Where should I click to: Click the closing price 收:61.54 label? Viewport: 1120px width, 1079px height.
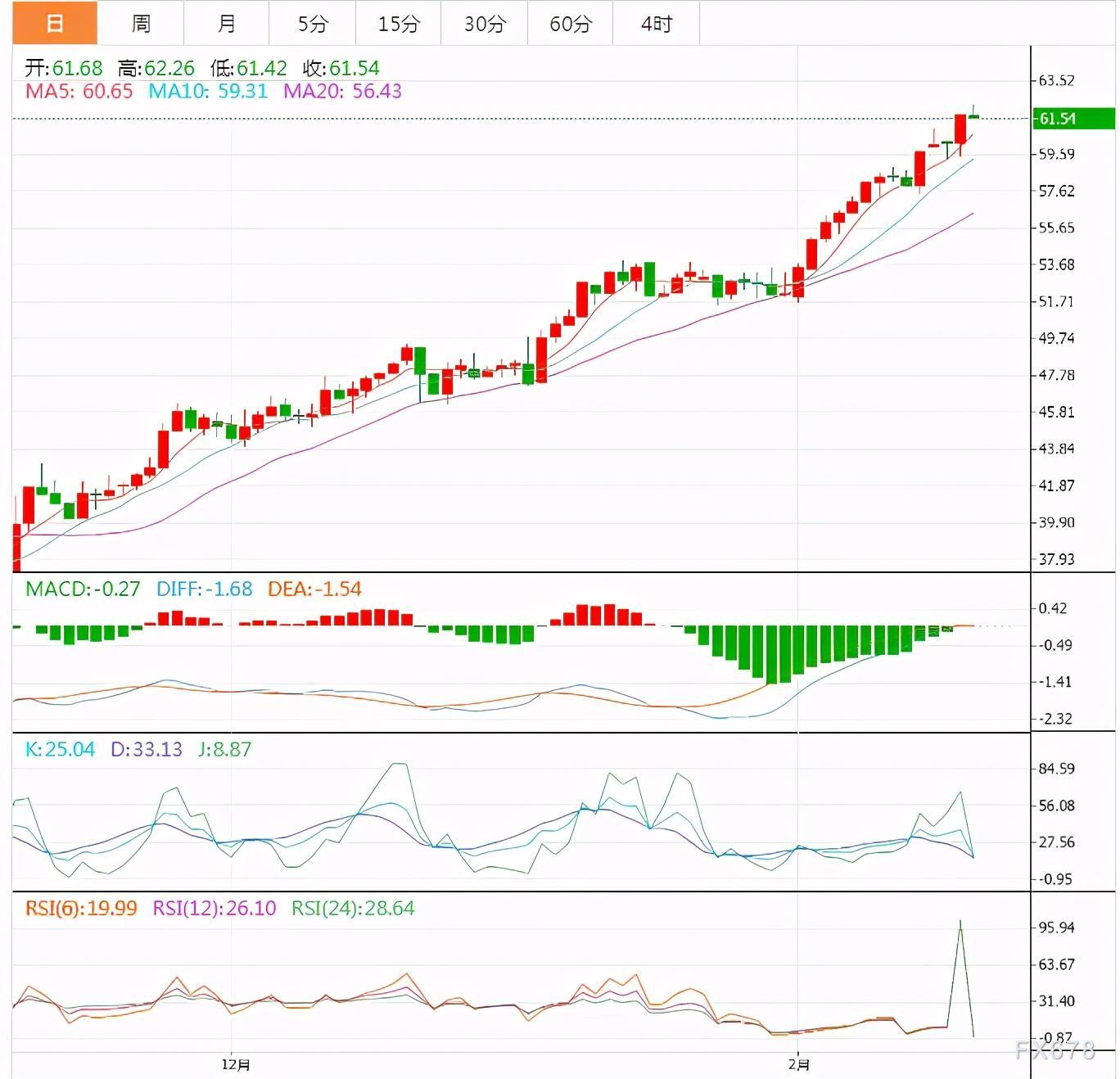point(341,68)
